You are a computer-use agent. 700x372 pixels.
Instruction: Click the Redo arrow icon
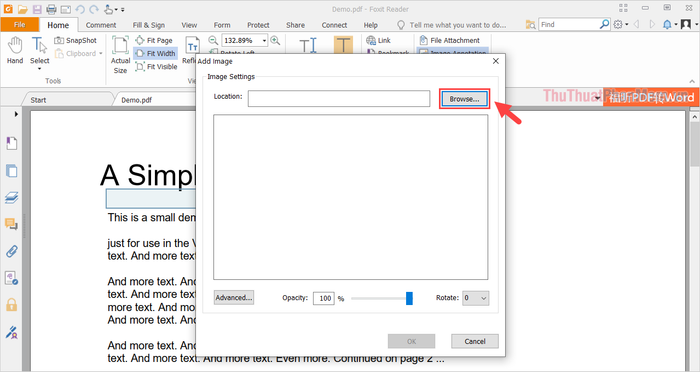point(94,9)
